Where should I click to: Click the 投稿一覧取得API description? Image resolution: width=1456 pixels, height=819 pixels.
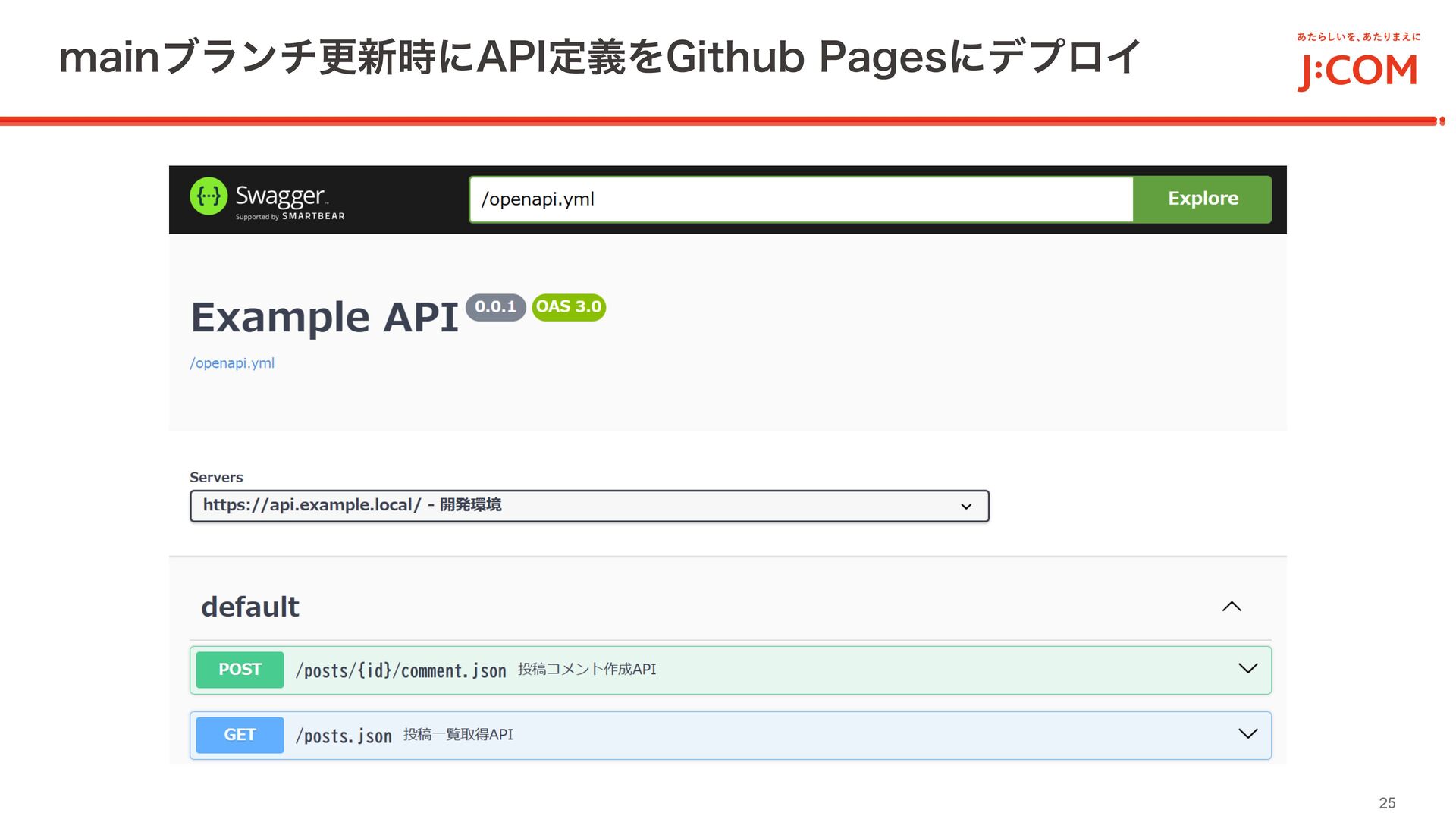(458, 734)
